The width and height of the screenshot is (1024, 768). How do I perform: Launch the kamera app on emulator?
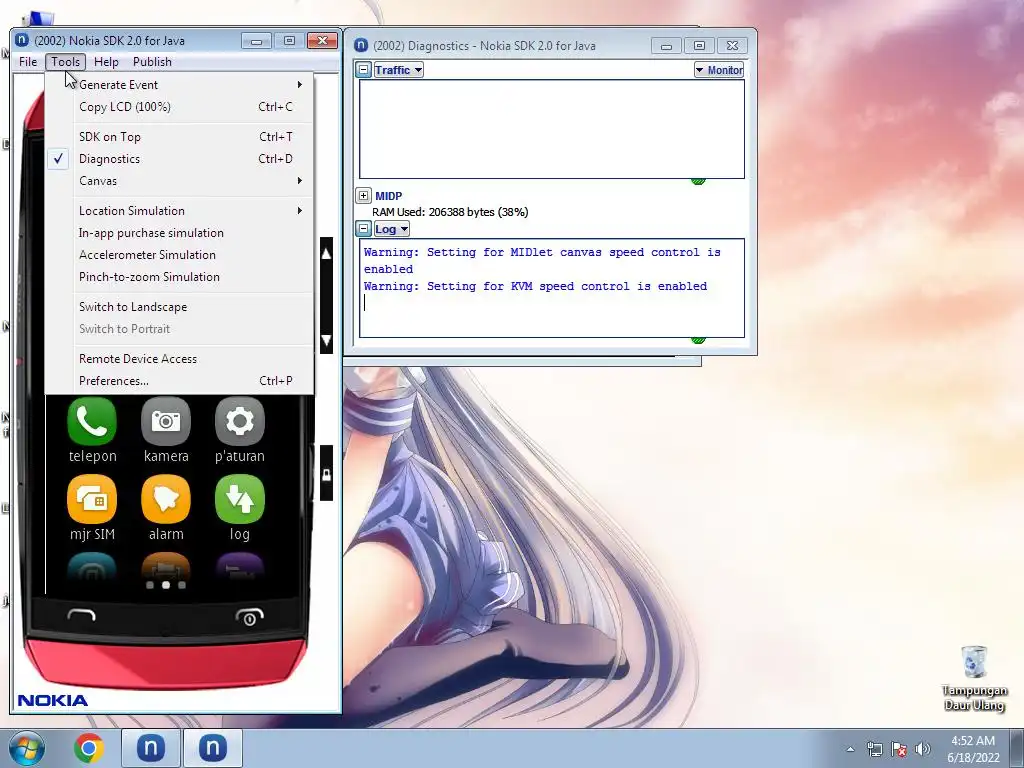(x=166, y=421)
